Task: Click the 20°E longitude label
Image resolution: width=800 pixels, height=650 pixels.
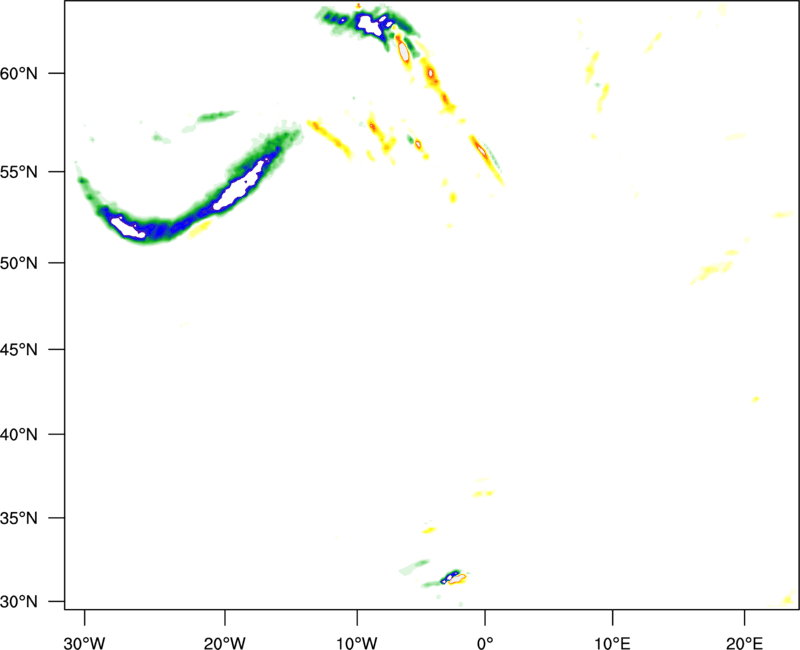Action: coord(744,643)
